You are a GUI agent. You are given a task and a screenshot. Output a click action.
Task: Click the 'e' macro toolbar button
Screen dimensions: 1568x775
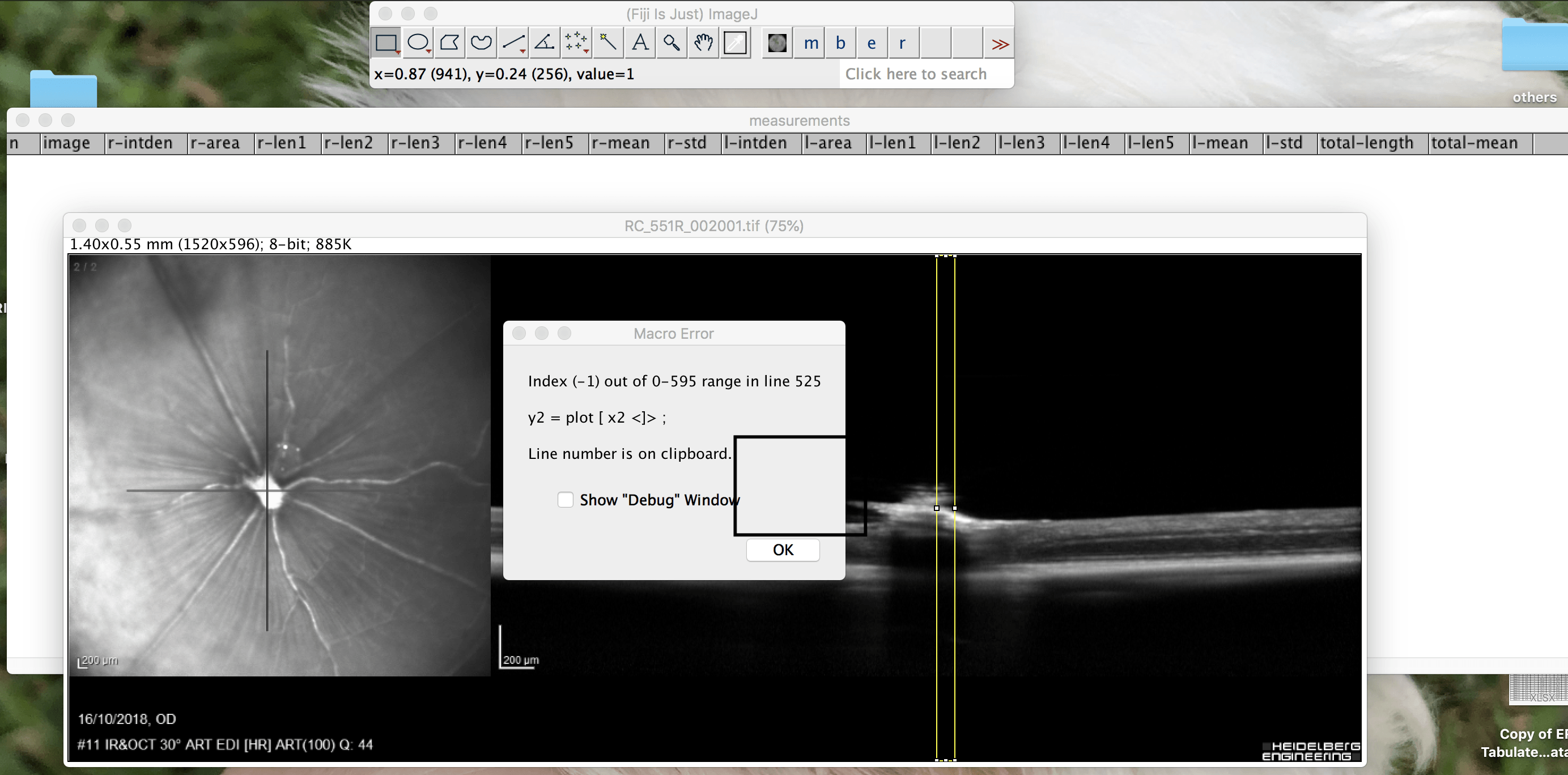point(872,43)
